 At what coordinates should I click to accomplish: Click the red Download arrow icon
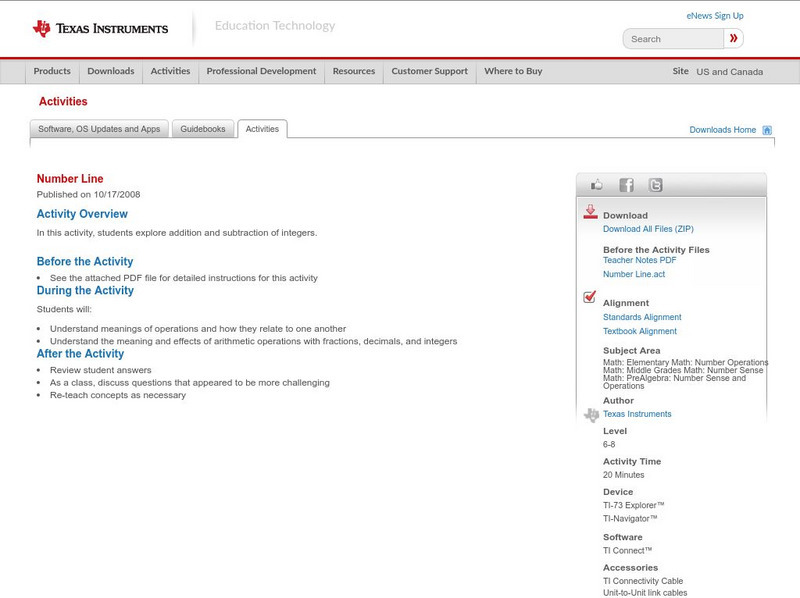click(x=590, y=212)
